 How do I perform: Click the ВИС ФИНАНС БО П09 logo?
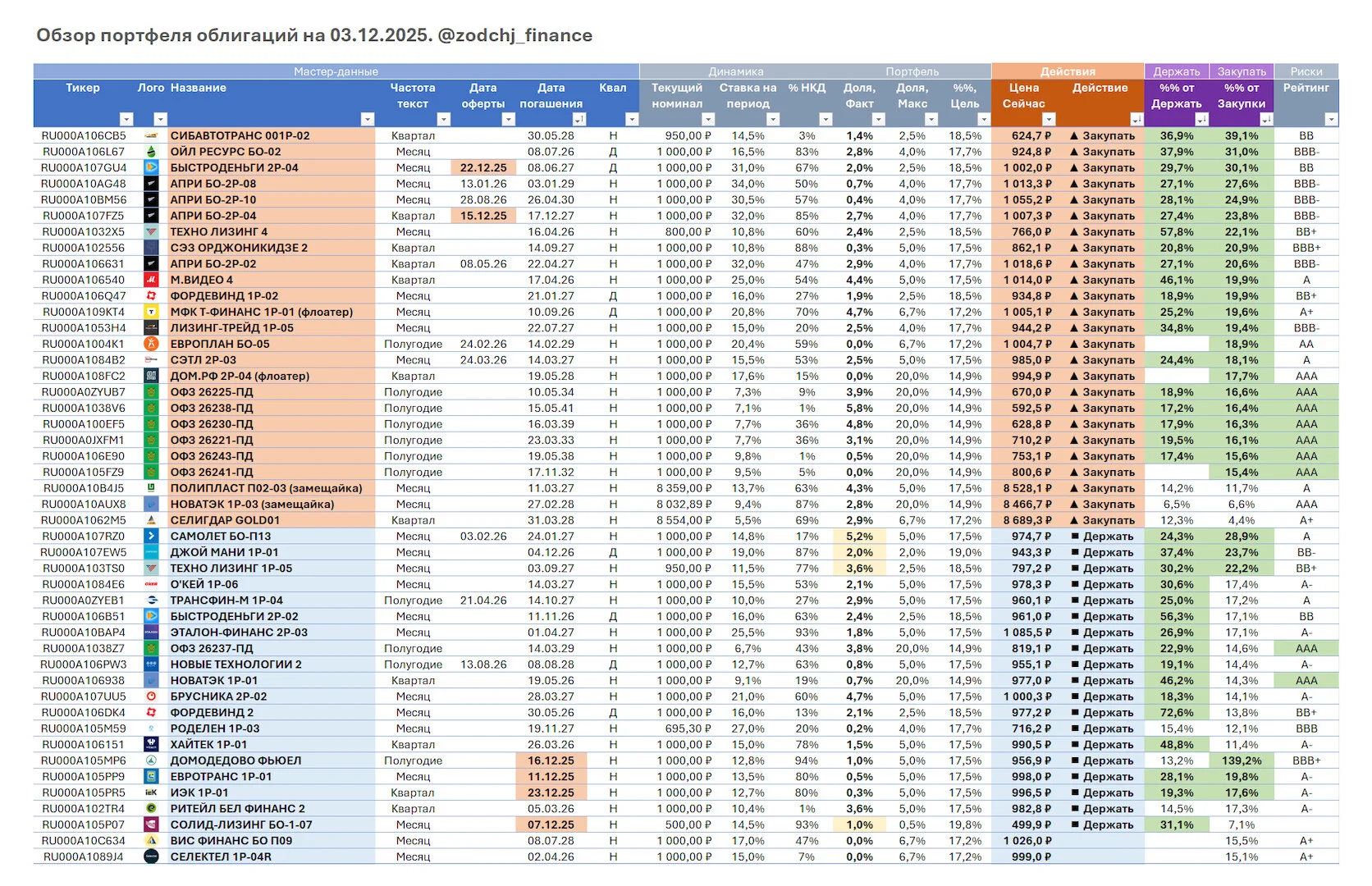point(151,841)
